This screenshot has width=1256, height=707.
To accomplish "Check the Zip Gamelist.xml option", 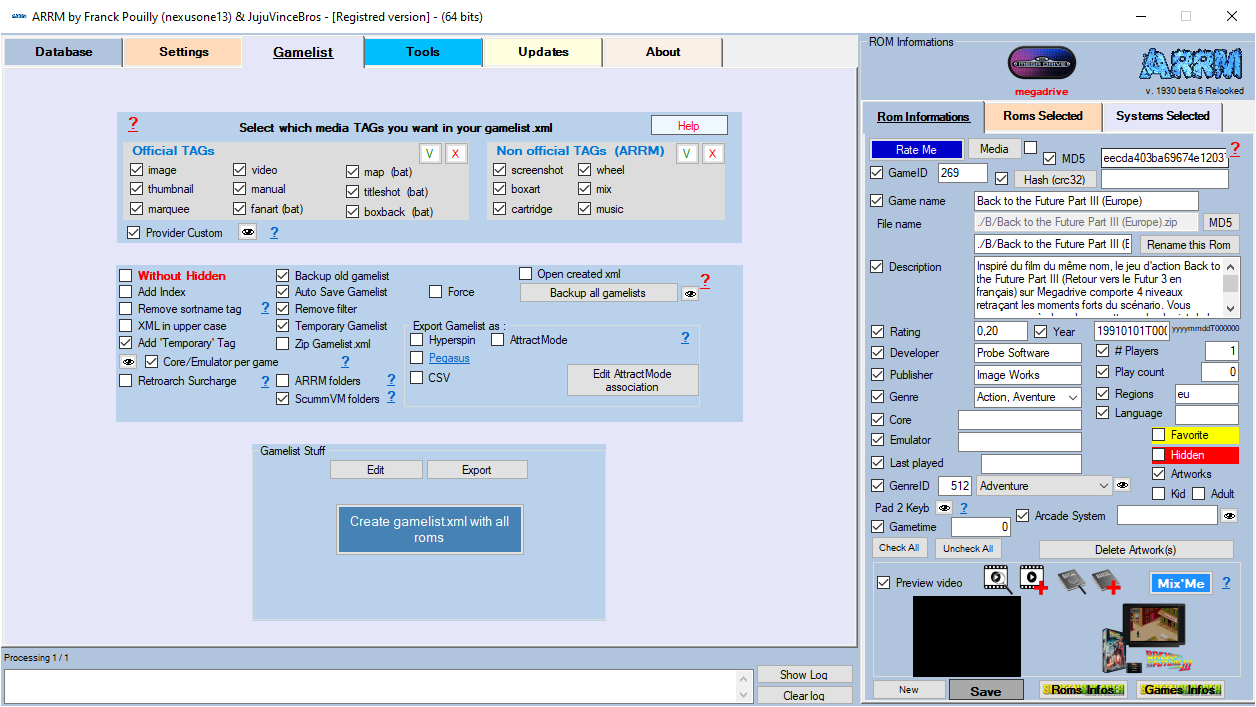I will pyautogui.click(x=283, y=344).
